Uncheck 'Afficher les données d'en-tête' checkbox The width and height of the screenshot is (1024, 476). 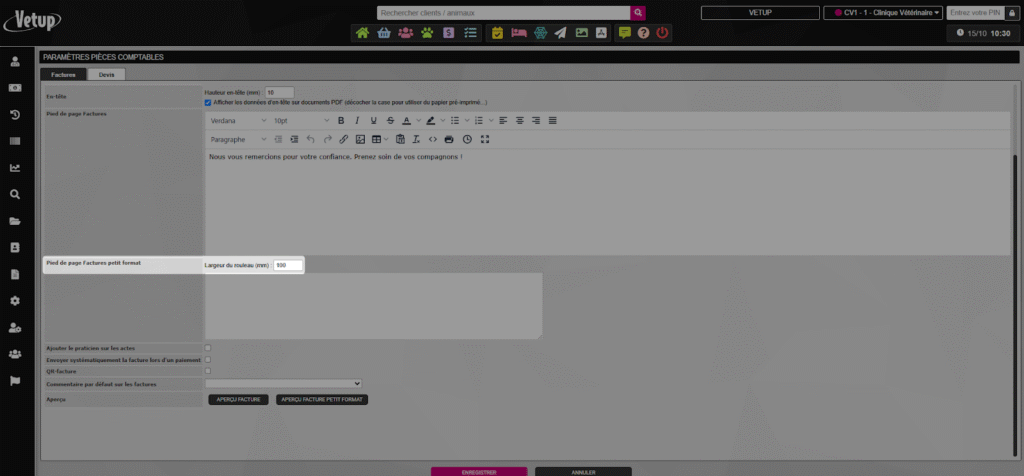pos(208,102)
